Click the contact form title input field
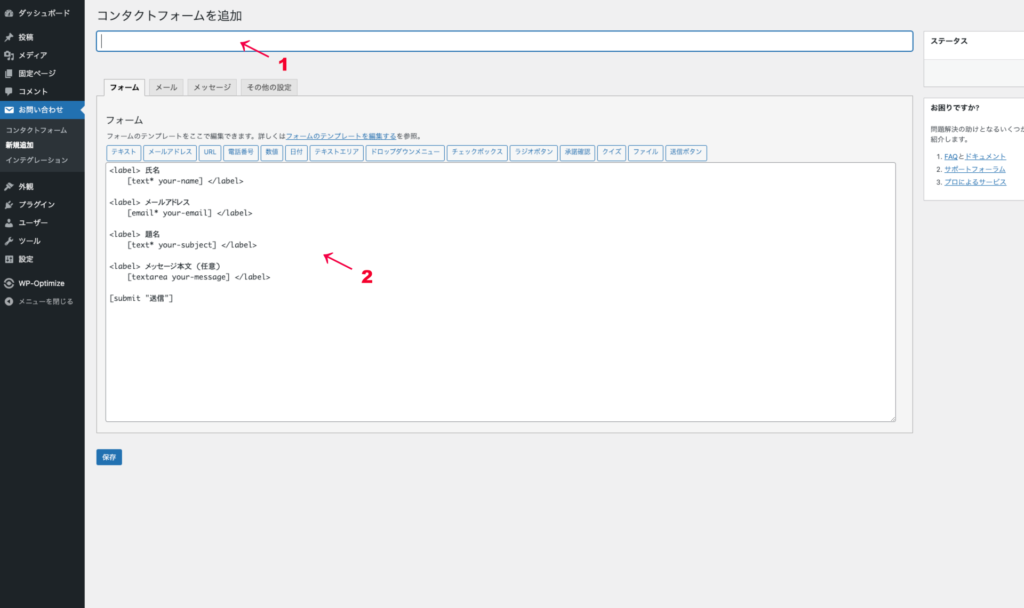The height and width of the screenshot is (608, 1024). 504,41
